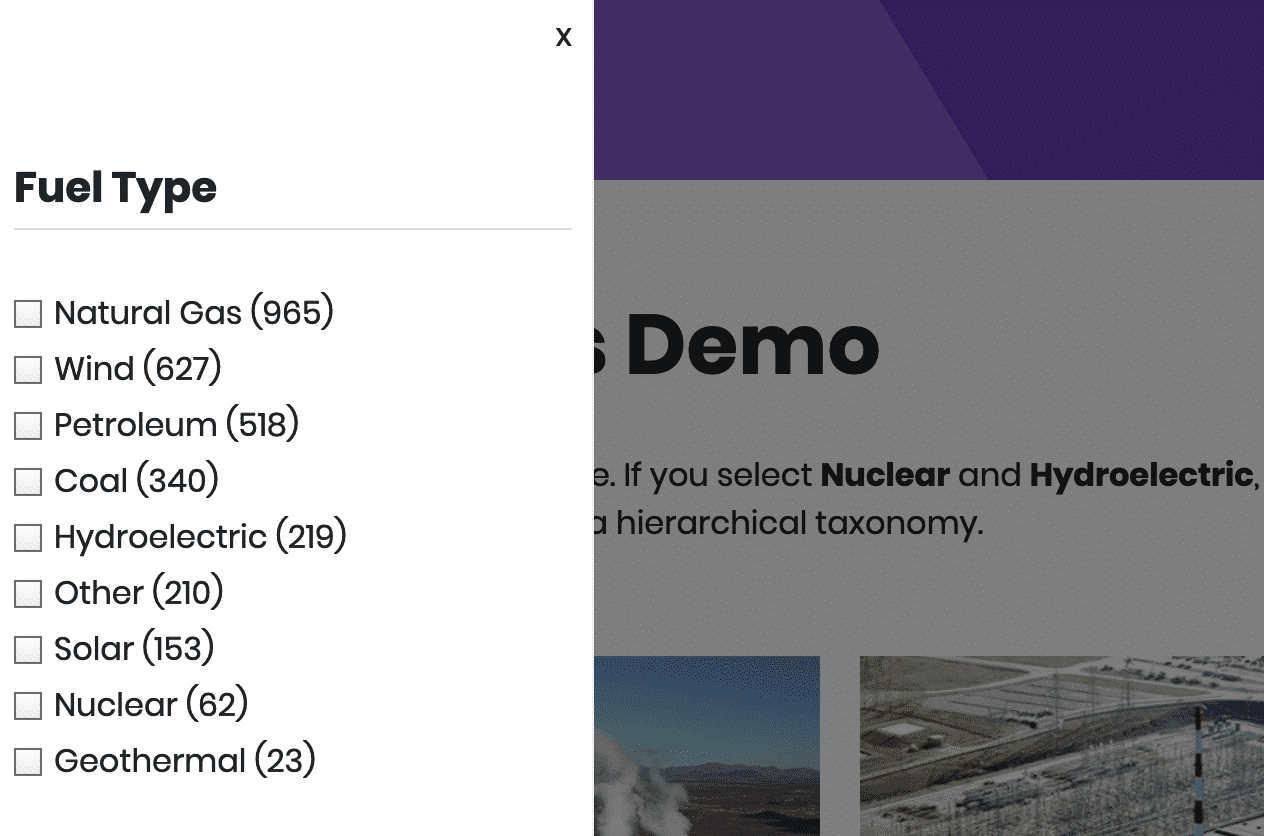Click the bold Hydroelectric text in description
The height and width of the screenshot is (836, 1264).
pos(1141,475)
